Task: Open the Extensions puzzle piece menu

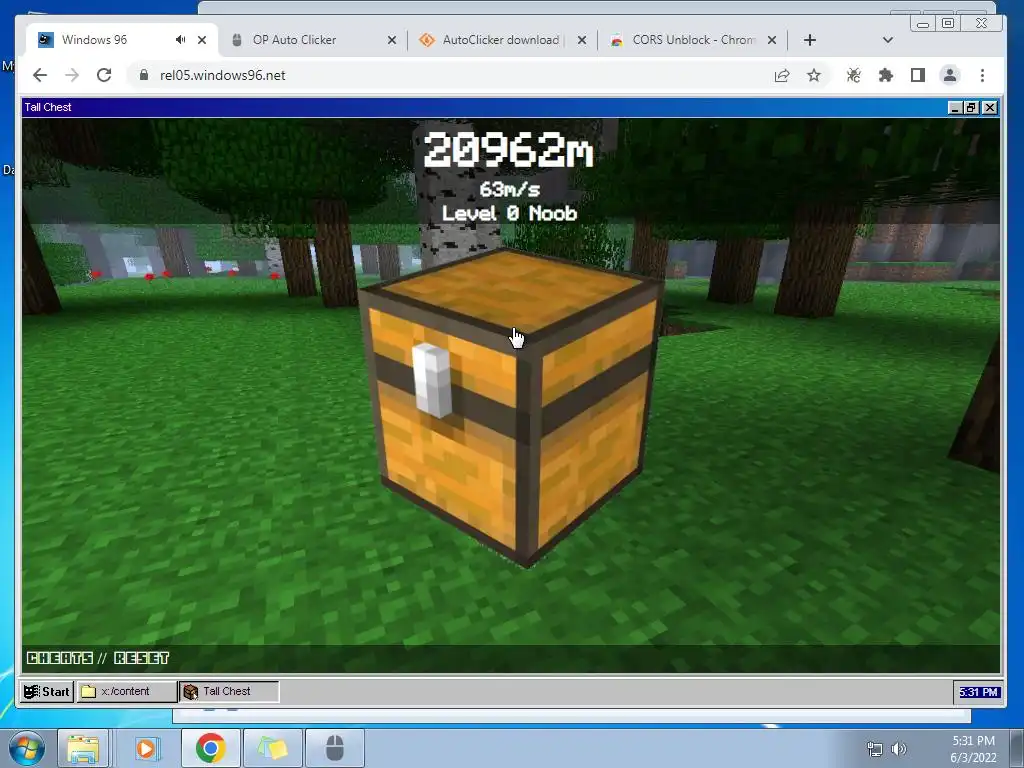Action: point(886,75)
